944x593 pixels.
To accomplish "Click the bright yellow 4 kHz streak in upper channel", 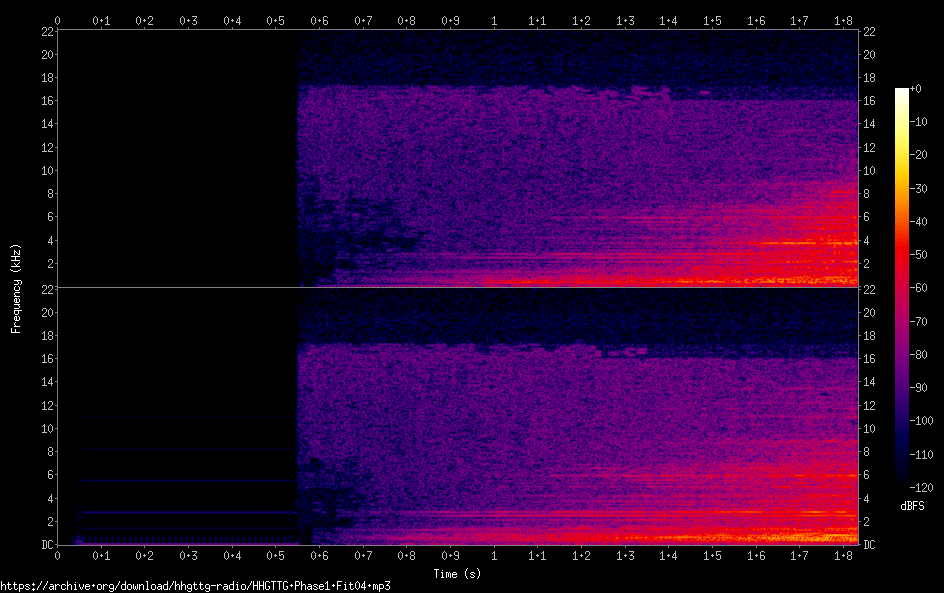I will [x=790, y=243].
